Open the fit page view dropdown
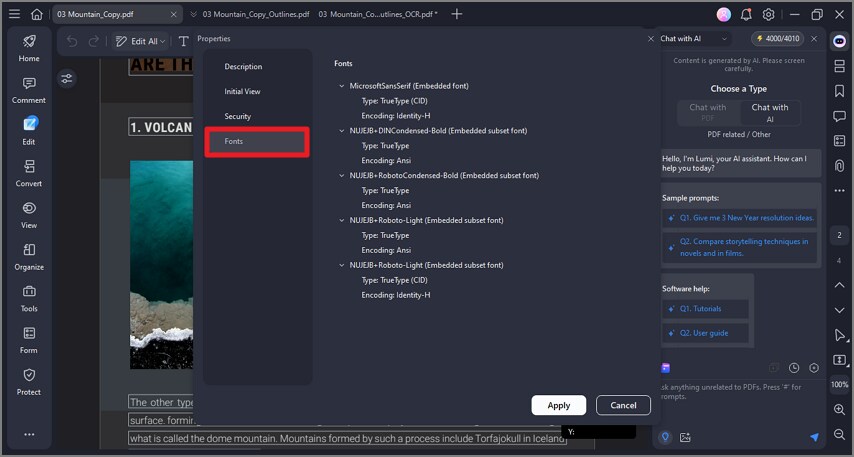This screenshot has height=457, width=854. (x=839, y=360)
